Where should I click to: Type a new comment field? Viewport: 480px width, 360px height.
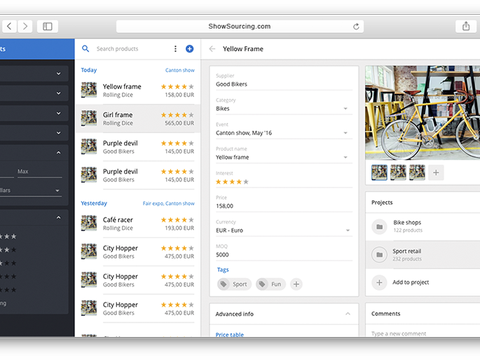click(399, 333)
